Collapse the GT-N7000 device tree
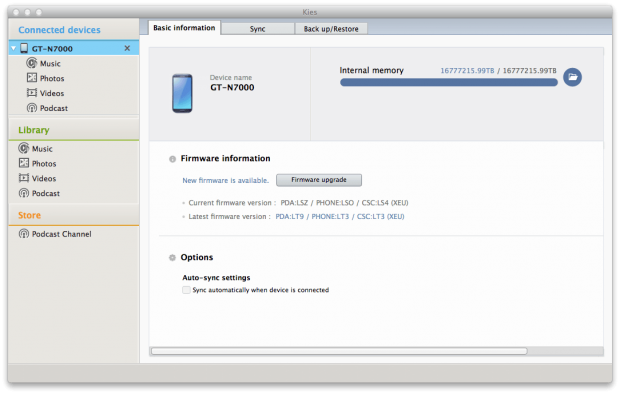The image size is (620, 394). point(13,48)
